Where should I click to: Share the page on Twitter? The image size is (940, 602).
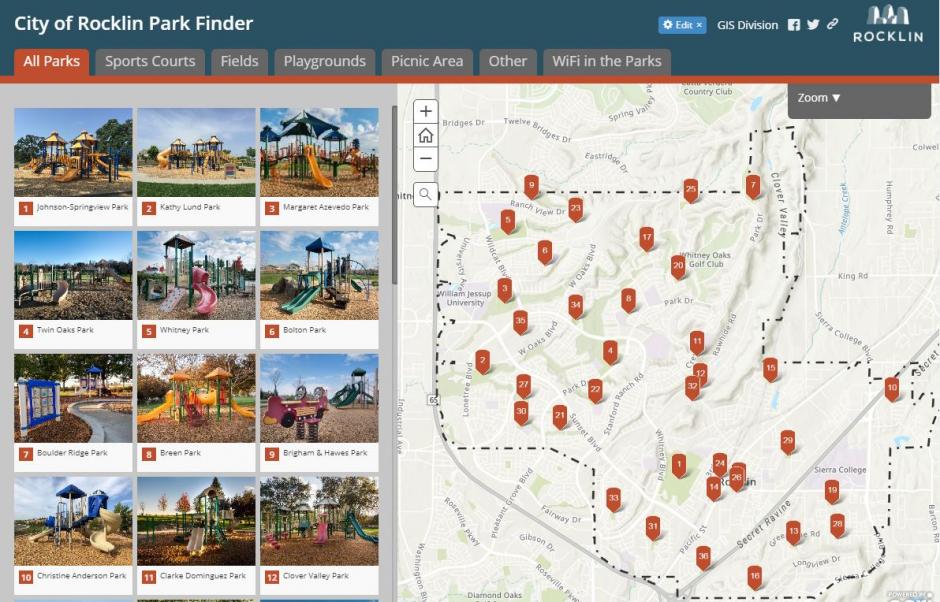[813, 25]
